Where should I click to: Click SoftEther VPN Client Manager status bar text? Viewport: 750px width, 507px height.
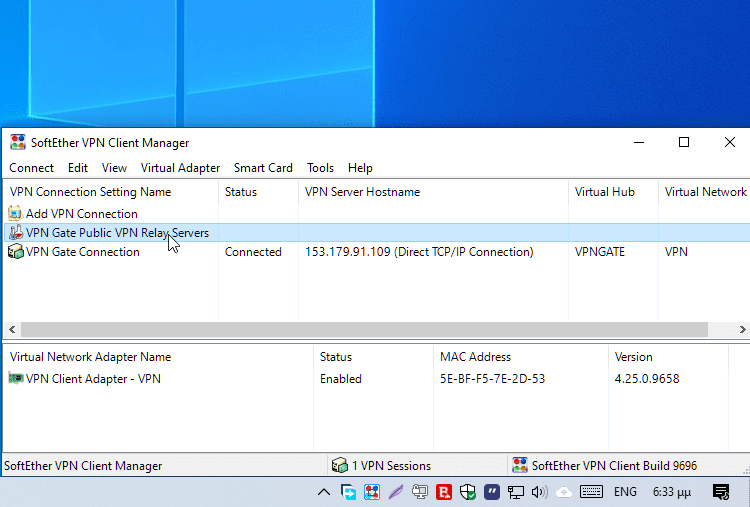click(x=83, y=466)
